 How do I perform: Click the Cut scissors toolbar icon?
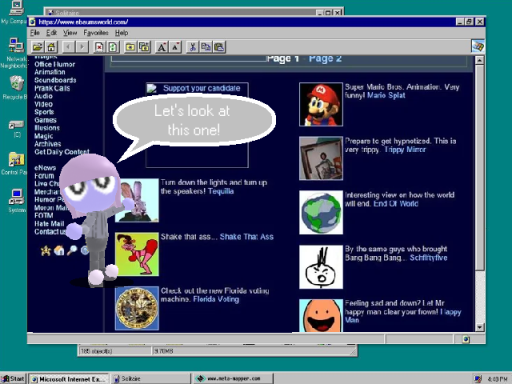(192, 47)
